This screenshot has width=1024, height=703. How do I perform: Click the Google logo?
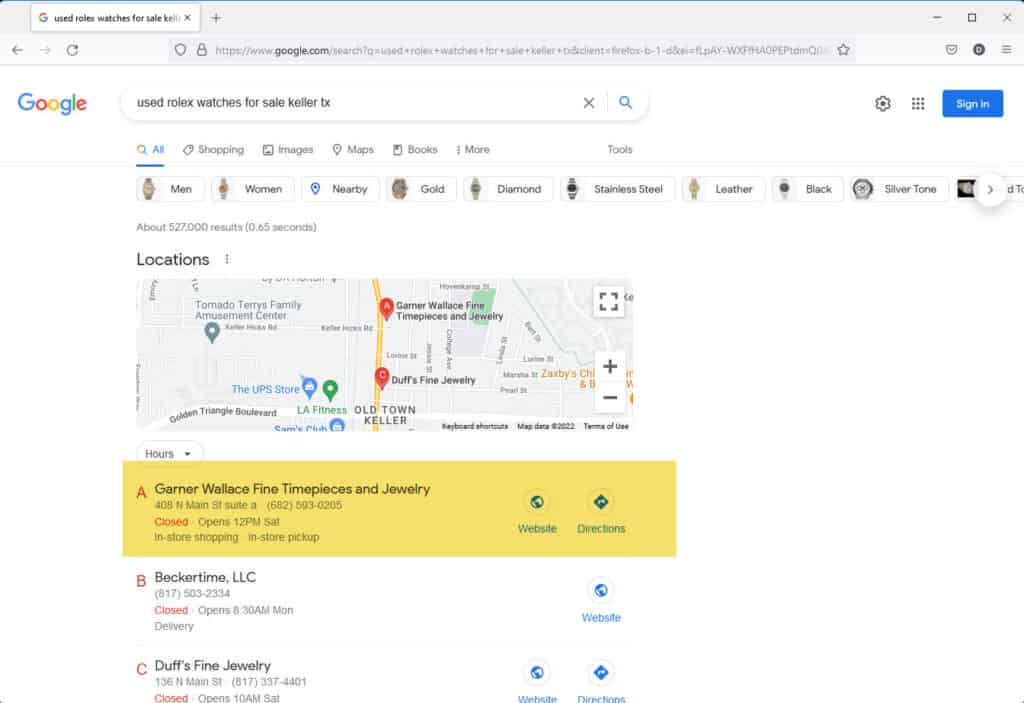coord(52,103)
